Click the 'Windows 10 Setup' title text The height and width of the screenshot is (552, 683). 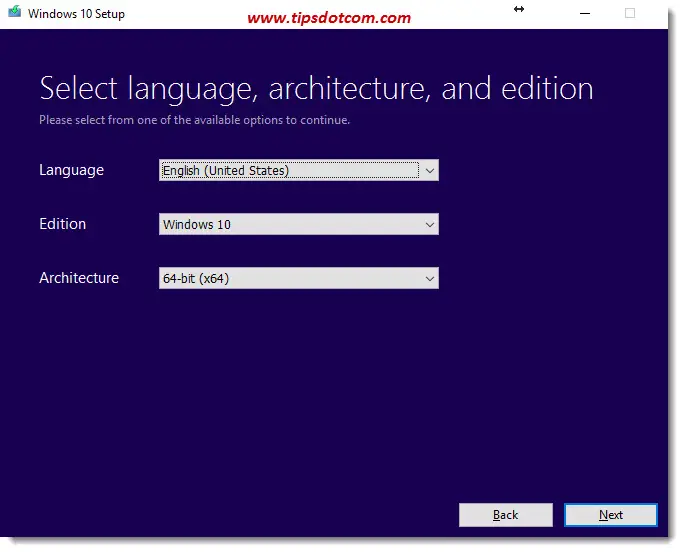76,14
